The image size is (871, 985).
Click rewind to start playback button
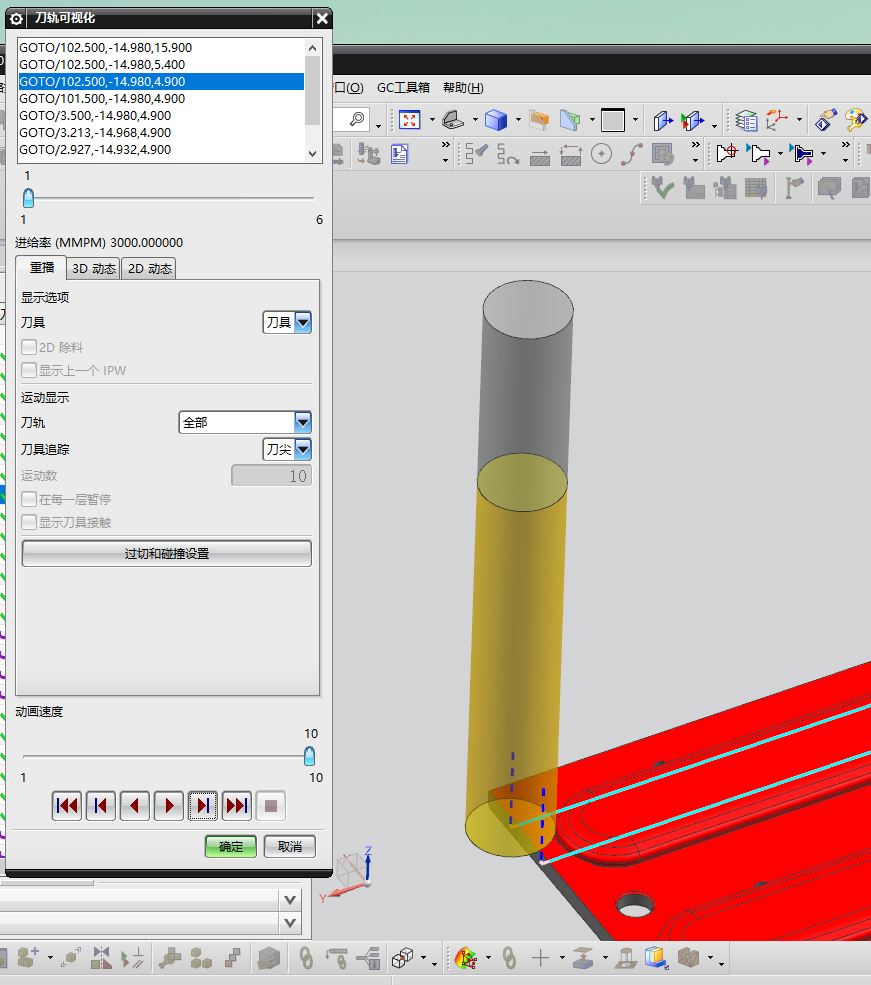click(67, 806)
